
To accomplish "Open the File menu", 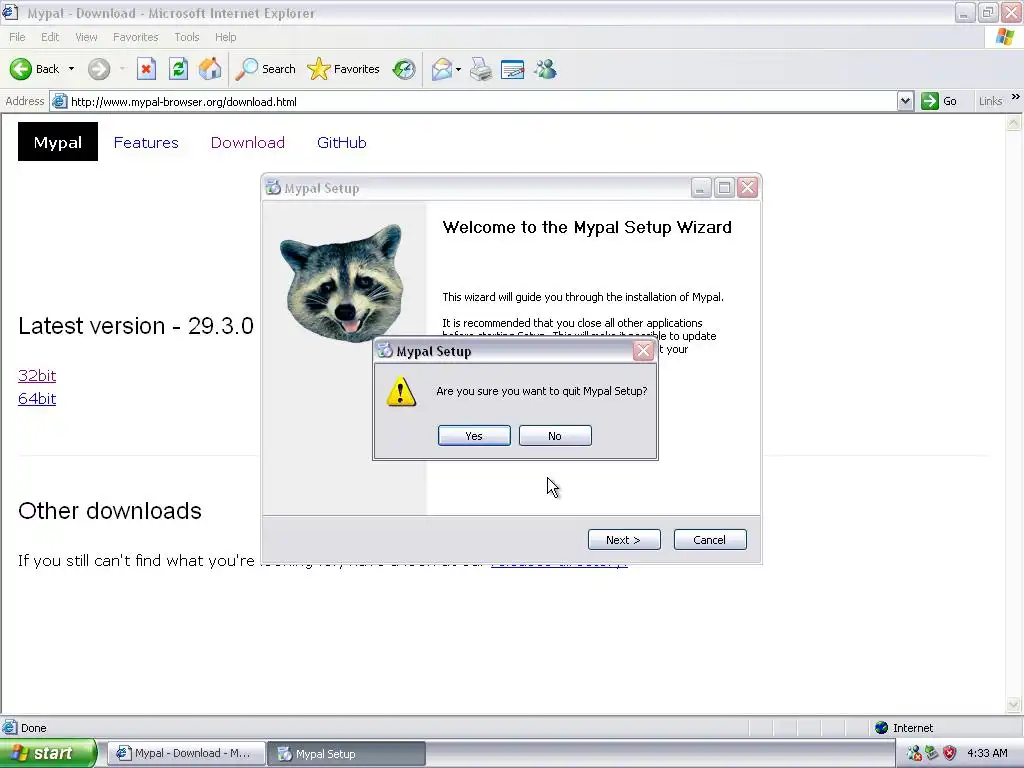I will tap(17, 37).
